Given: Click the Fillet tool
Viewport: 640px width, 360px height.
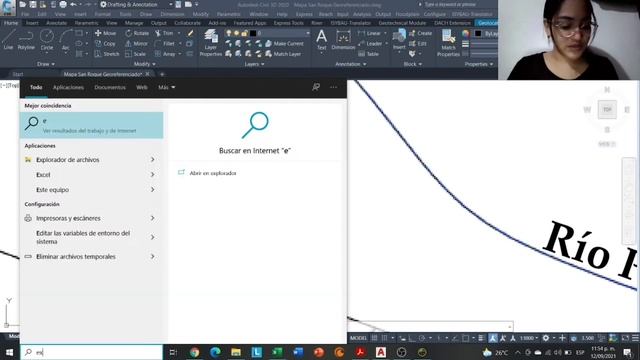Looking at the screenshot, I should (x=165, y=43).
